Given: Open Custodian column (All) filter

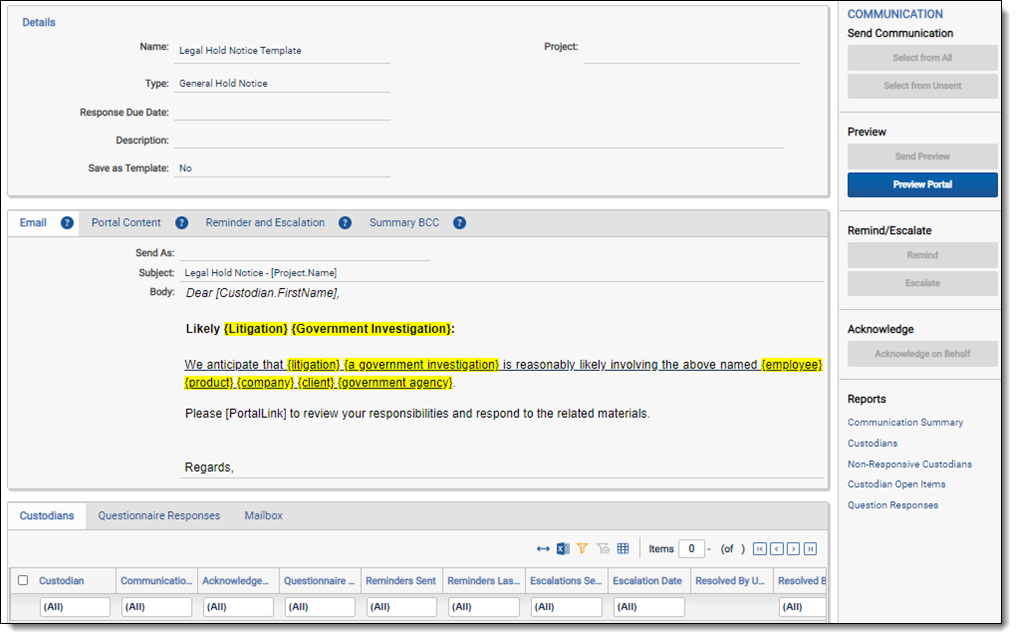Looking at the screenshot, I should coord(75,607).
